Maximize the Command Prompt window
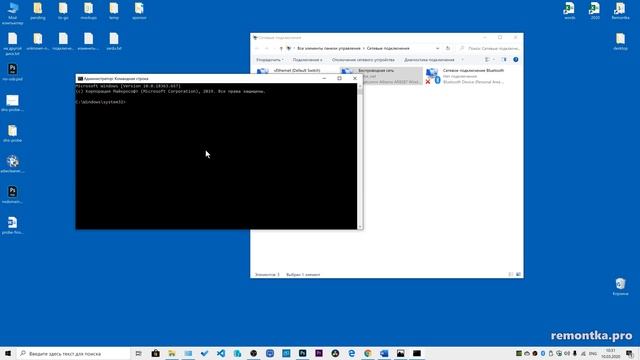This screenshot has width=640, height=360. (339, 78)
